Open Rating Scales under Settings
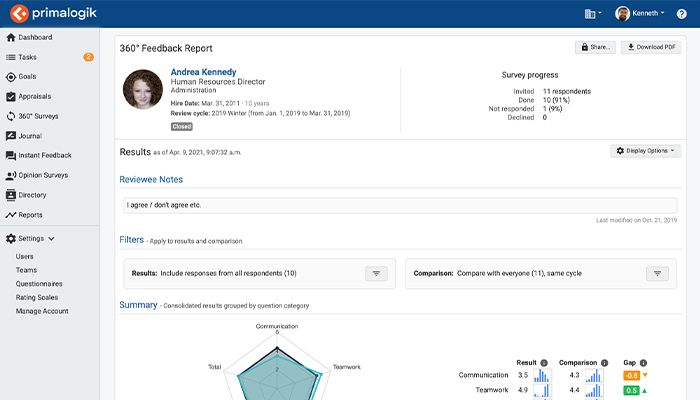The width and height of the screenshot is (700, 400). (37, 297)
